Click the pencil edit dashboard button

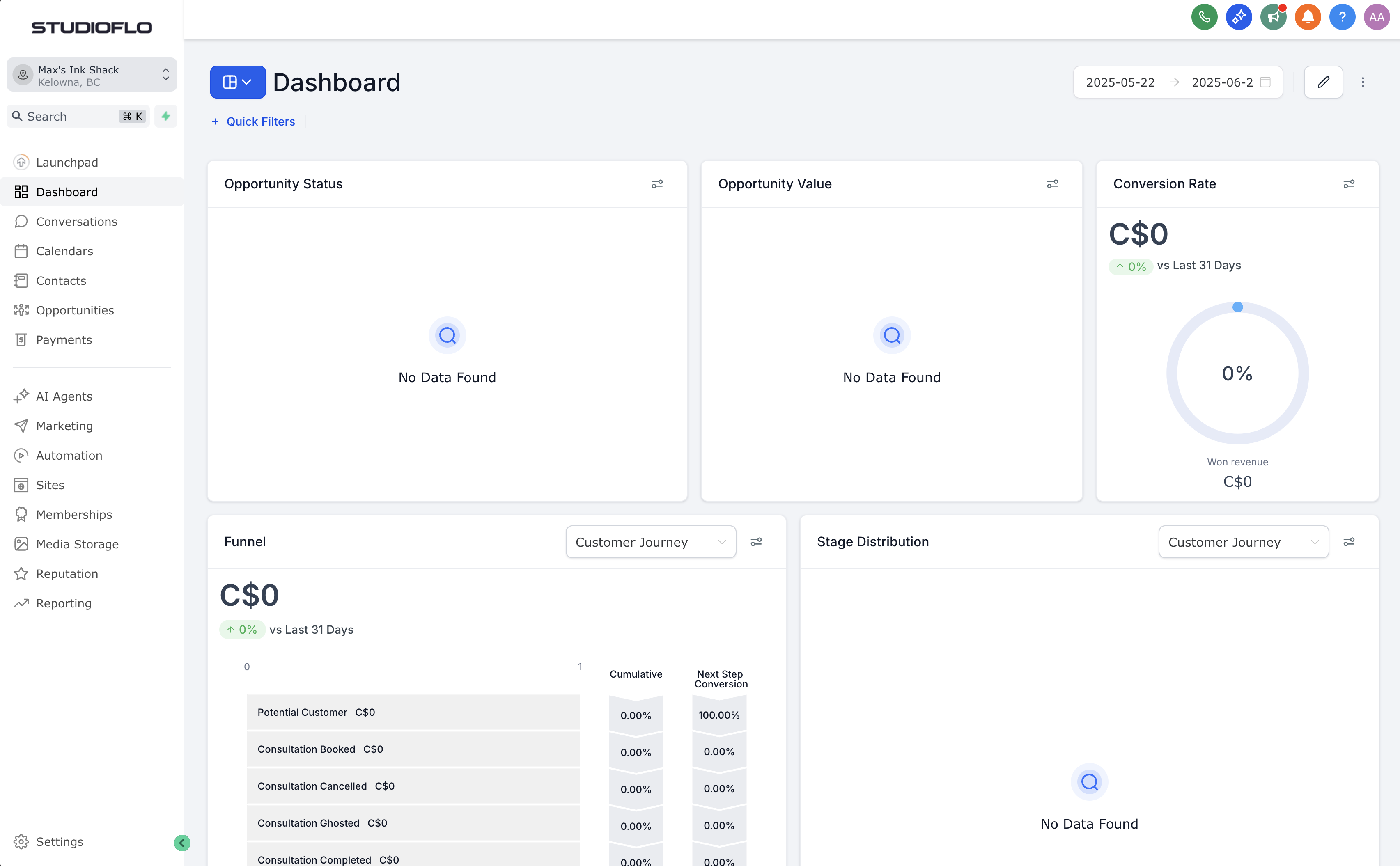(1323, 82)
